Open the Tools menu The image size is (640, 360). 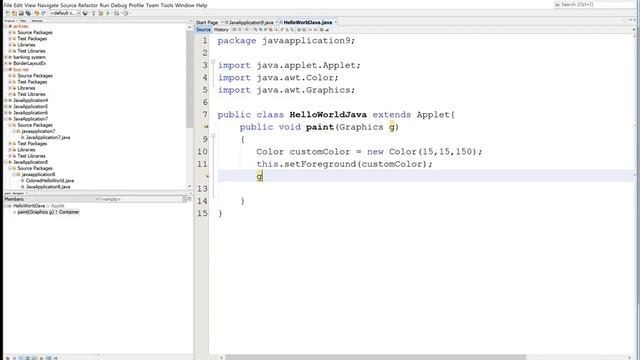click(x=167, y=5)
